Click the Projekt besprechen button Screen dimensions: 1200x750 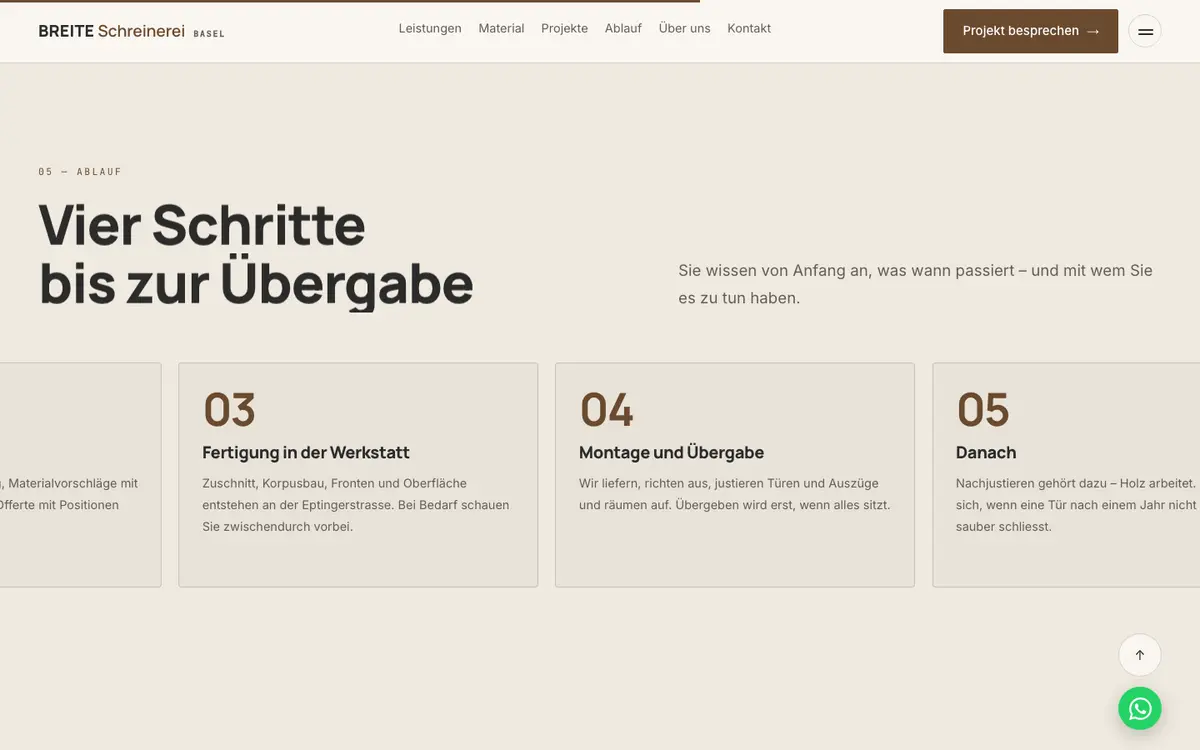[1030, 31]
